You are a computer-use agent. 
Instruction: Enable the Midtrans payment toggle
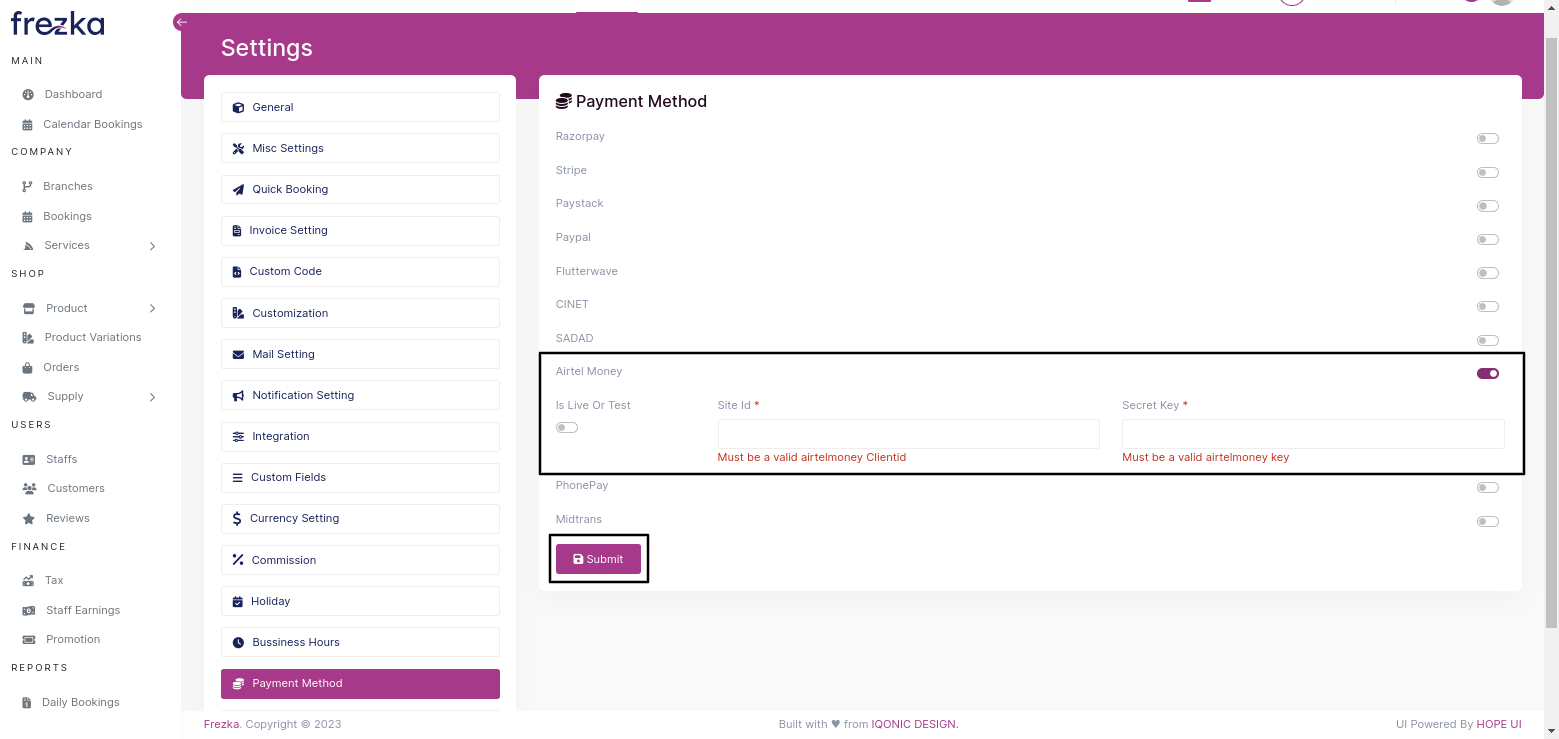1488,522
